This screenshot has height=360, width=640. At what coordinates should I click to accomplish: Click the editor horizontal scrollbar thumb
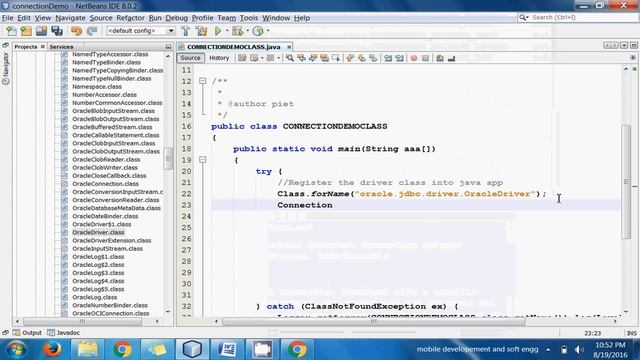click(x=373, y=322)
